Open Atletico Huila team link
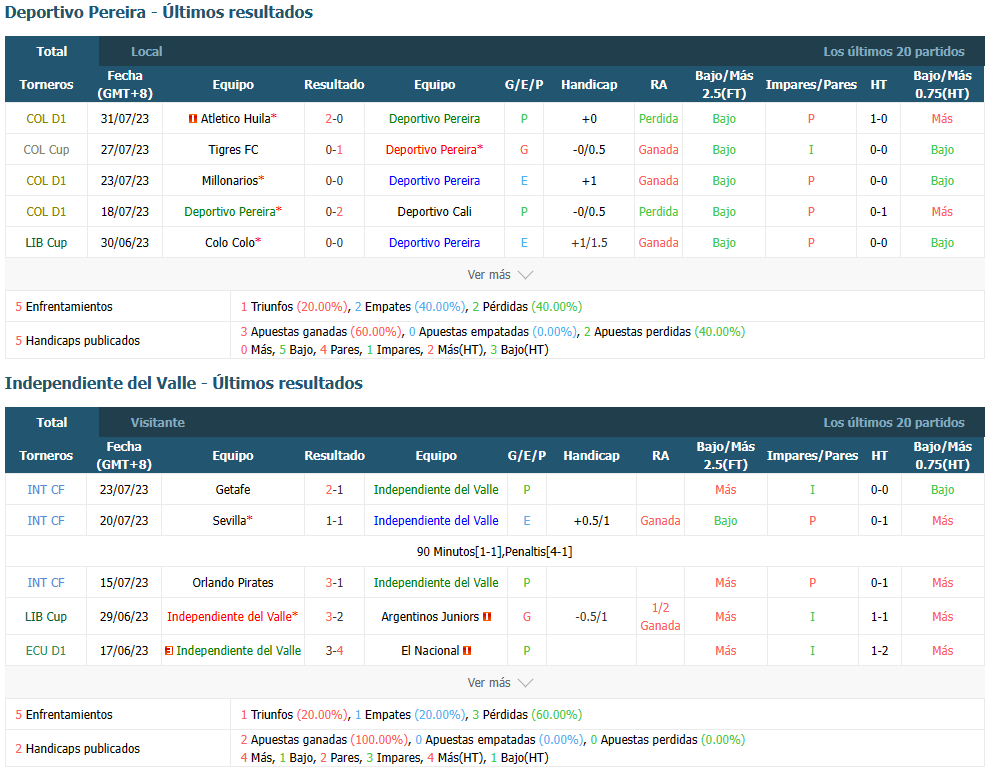This screenshot has width=991, height=774. tap(235, 119)
